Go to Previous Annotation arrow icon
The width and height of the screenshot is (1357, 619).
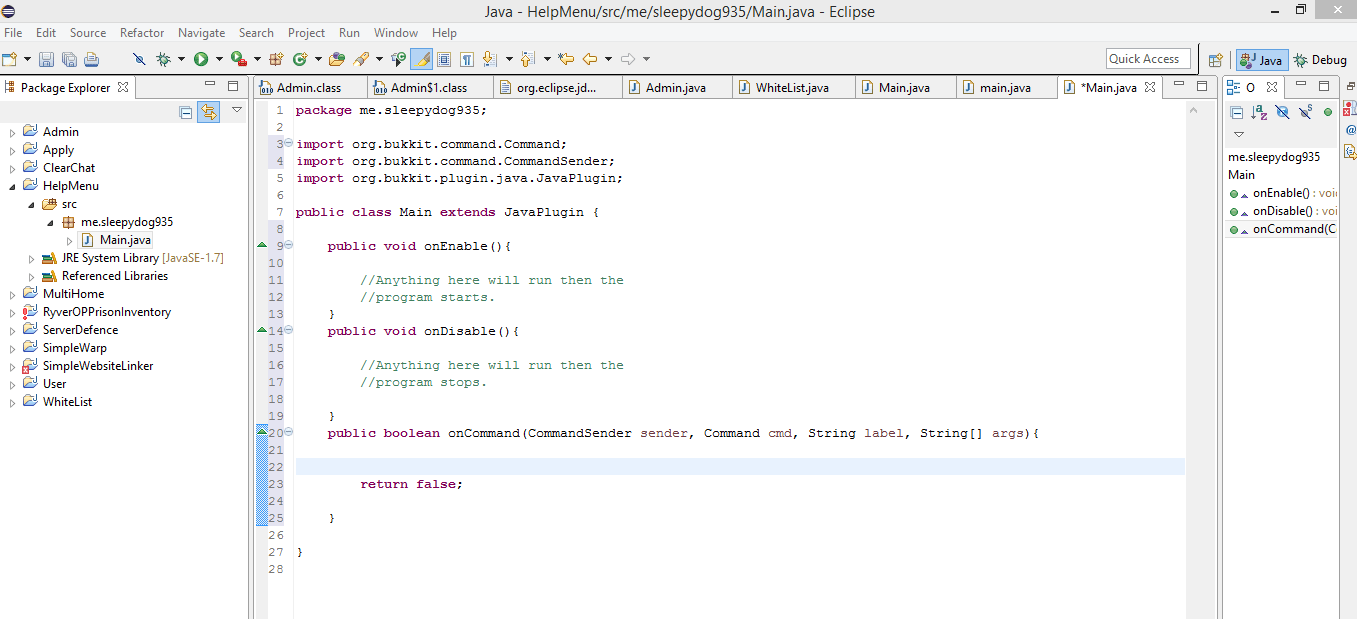click(527, 59)
